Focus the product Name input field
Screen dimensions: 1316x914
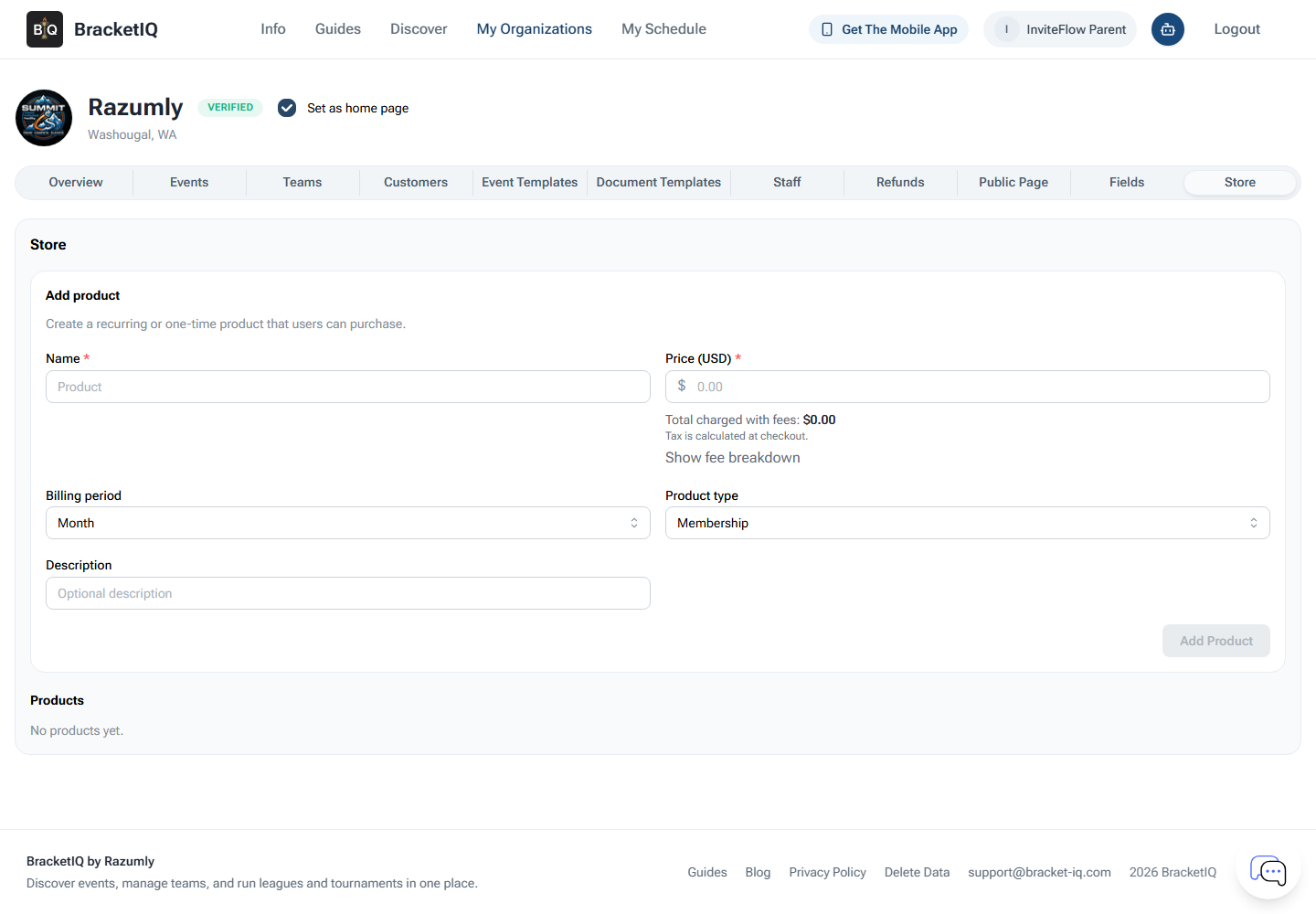point(348,387)
